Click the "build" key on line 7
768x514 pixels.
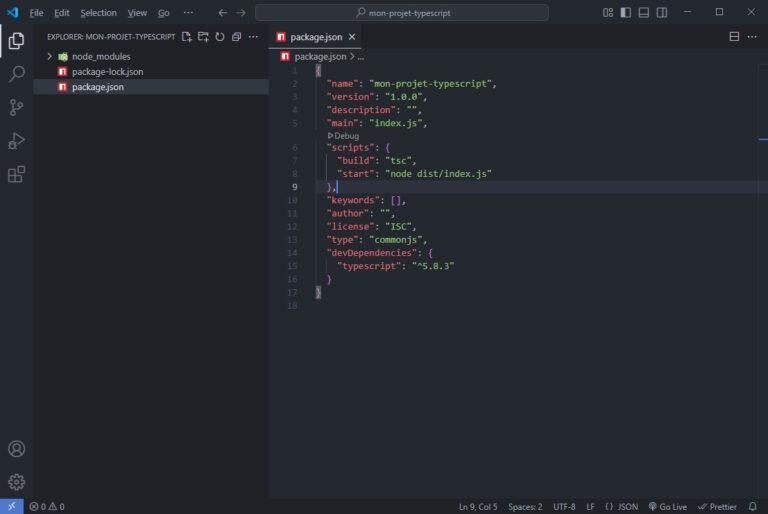click(356, 161)
